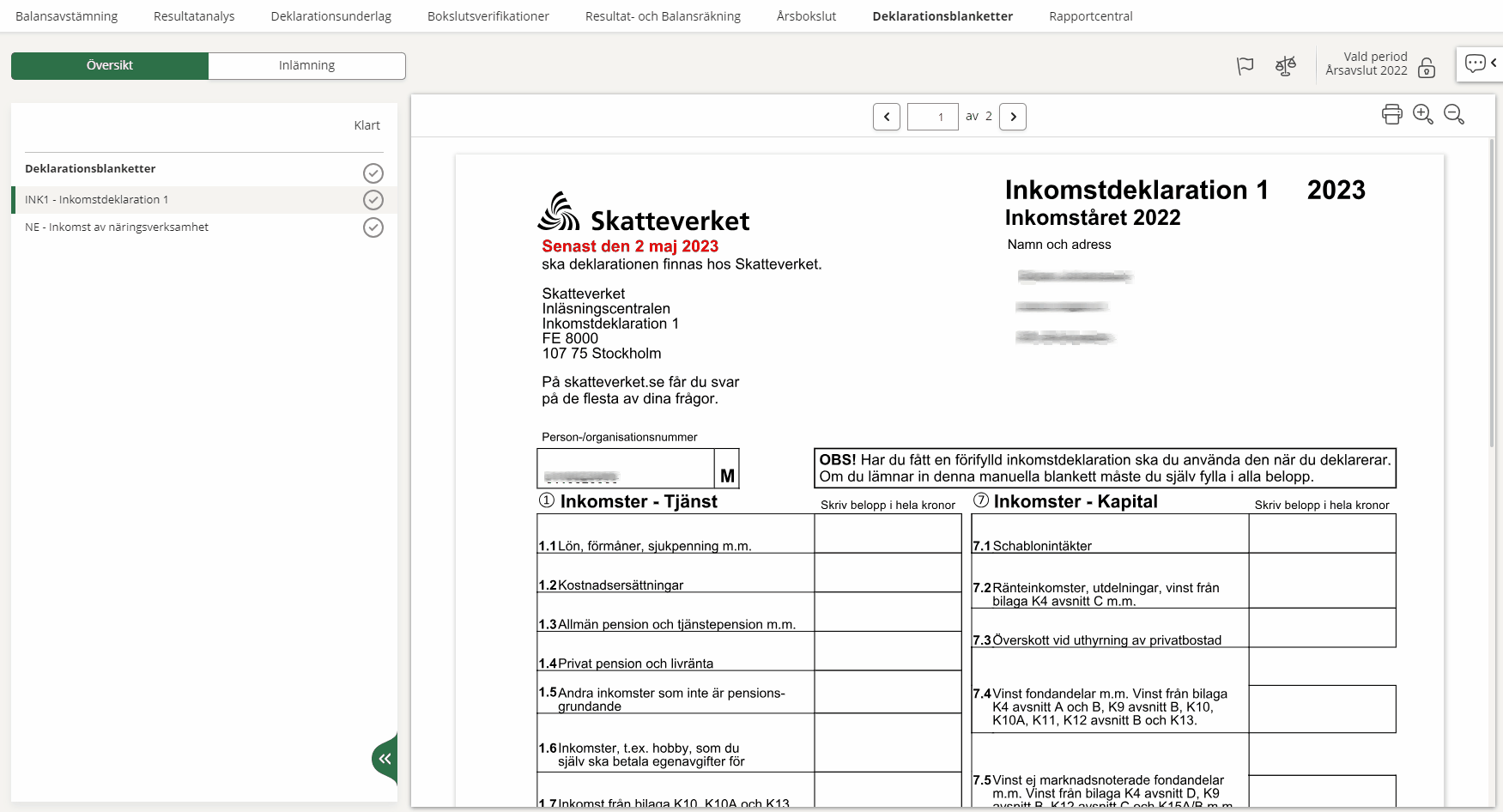Open the Årsbokslut tab
This screenshot has width=1503, height=812.
click(805, 16)
